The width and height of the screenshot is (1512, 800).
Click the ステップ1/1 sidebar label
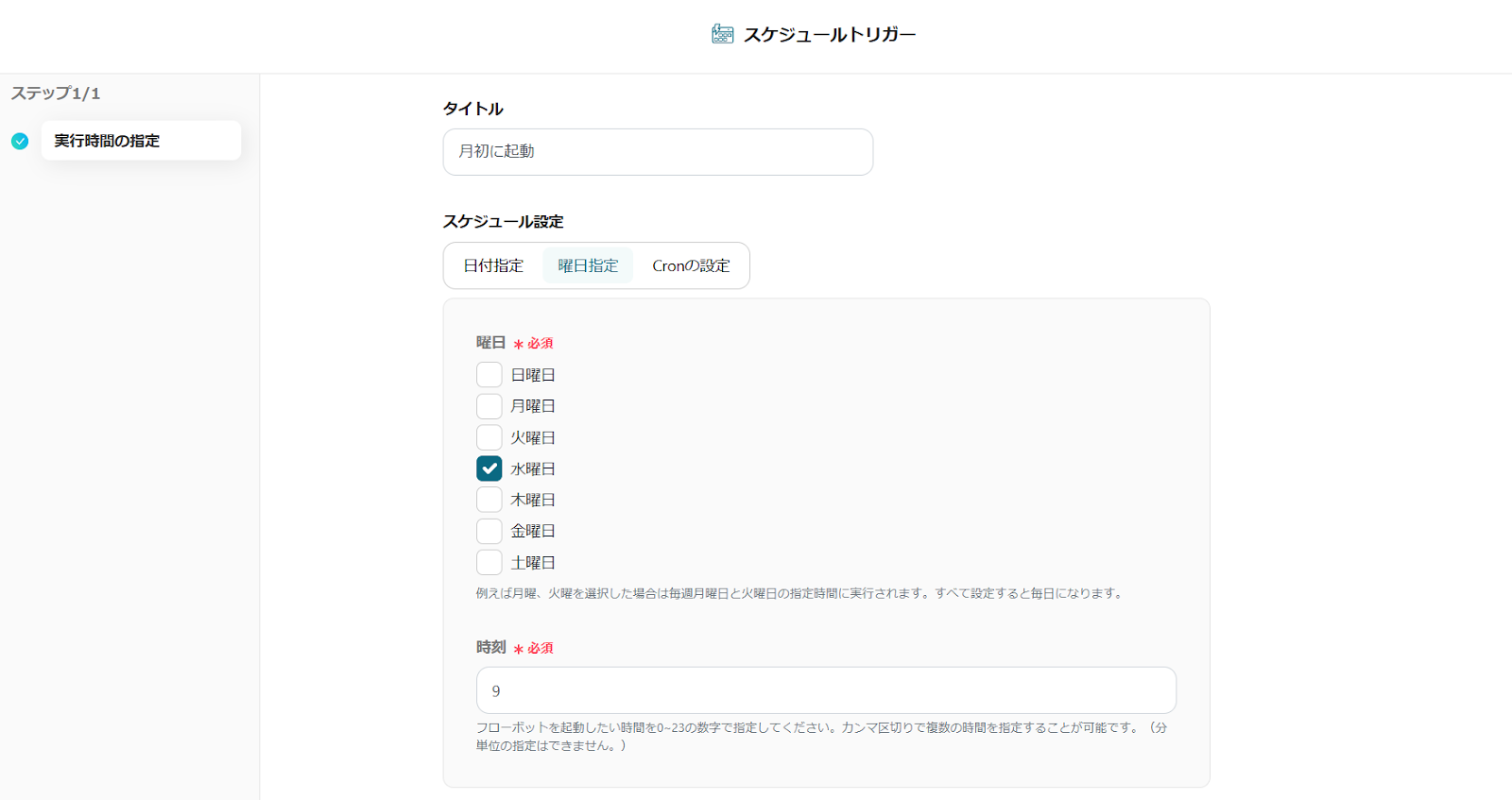[x=56, y=94]
